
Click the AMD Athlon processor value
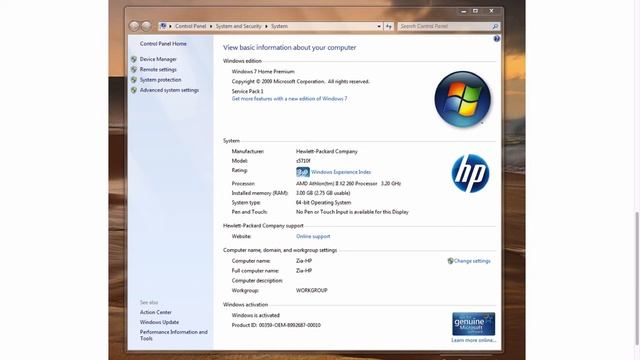(x=348, y=184)
